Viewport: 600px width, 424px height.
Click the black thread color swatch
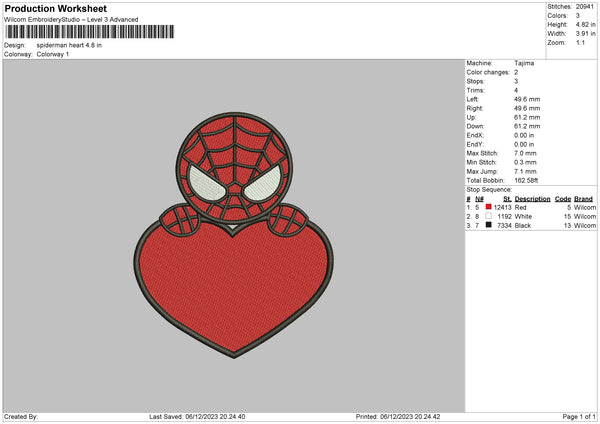tap(488, 225)
